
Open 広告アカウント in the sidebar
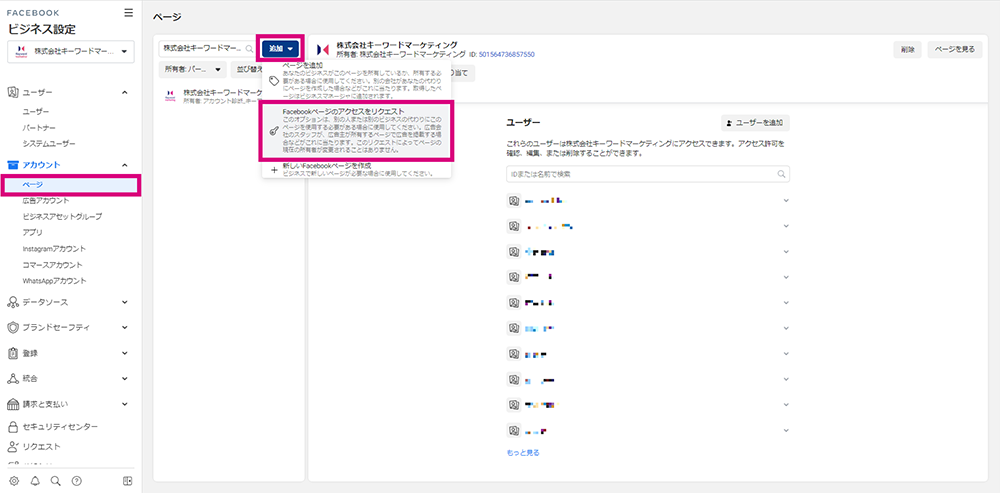coord(46,201)
